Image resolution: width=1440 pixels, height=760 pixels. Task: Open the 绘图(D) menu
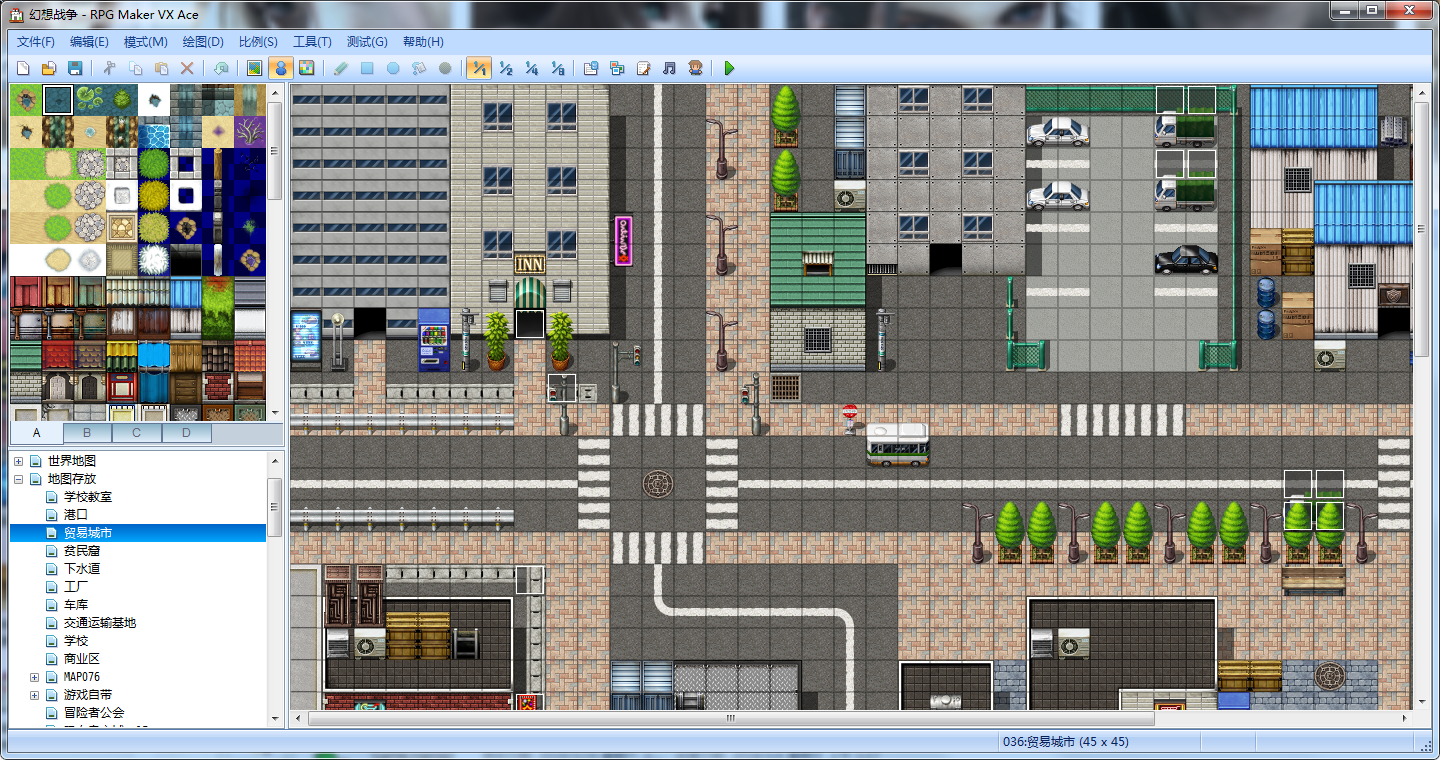click(203, 42)
